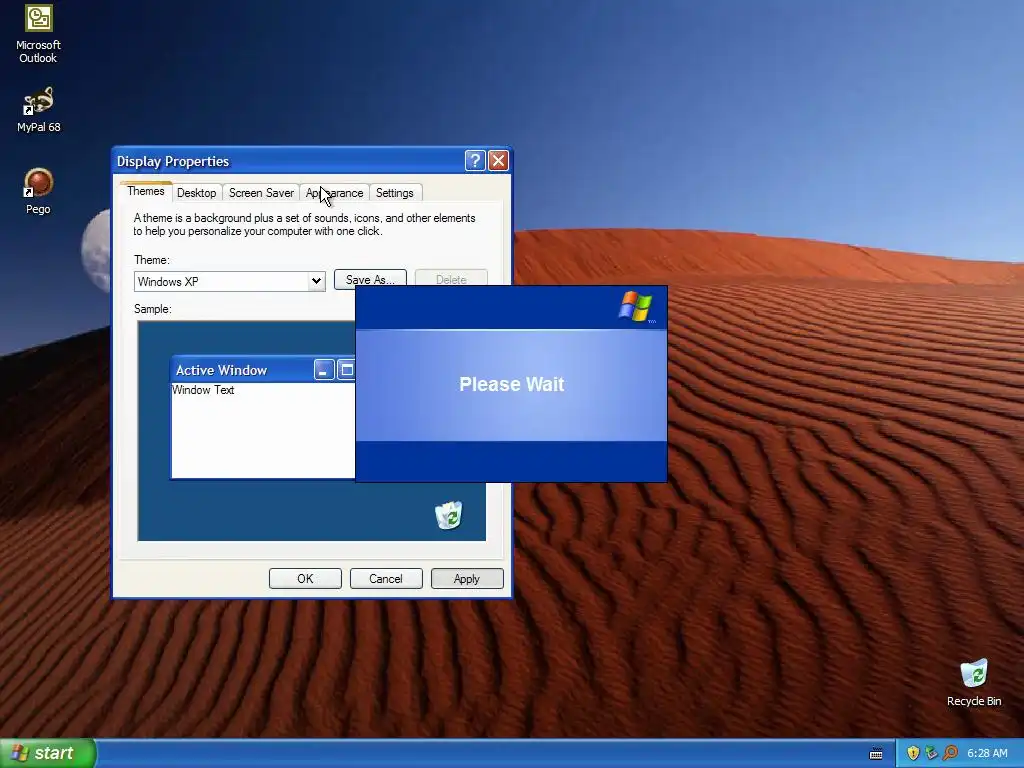
Task: Open the Screen Saver tab
Action: (261, 193)
